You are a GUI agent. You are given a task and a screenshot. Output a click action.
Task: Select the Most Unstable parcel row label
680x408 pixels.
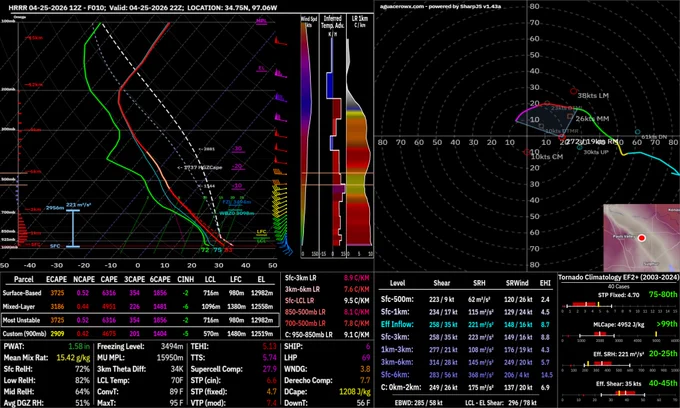coord(21,320)
